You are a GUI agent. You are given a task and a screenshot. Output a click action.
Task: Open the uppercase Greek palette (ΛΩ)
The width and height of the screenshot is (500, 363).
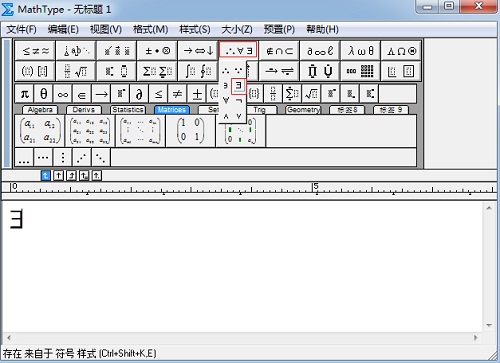click(x=401, y=51)
